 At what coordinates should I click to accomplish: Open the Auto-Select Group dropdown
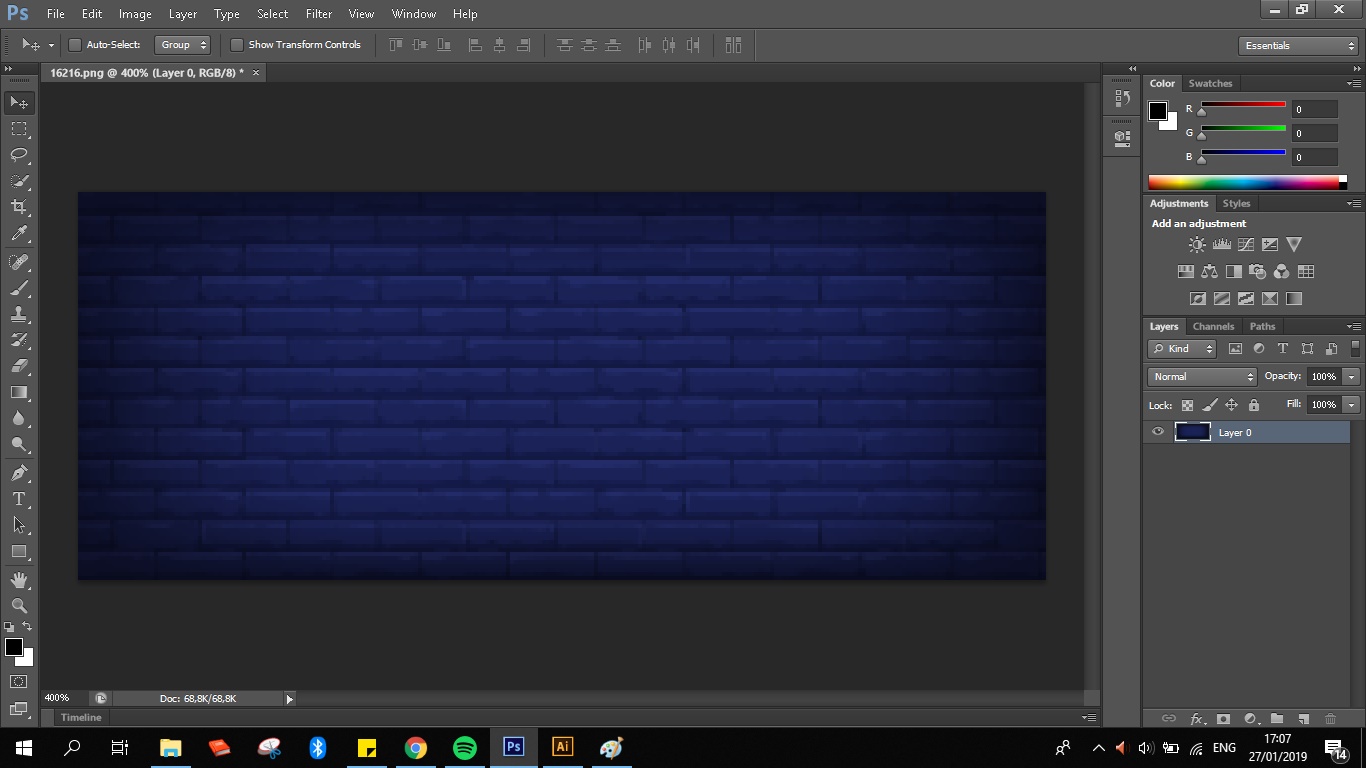point(183,45)
